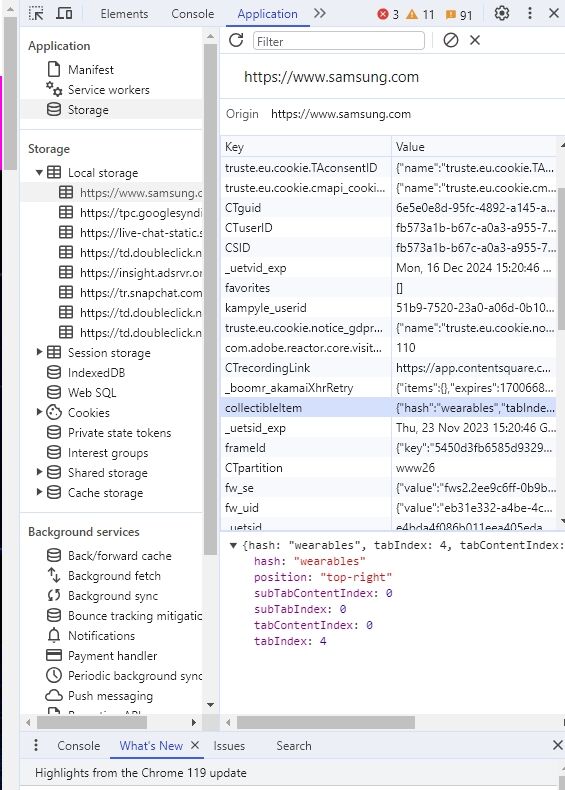Close the bottom drawer
The image size is (565, 790).
click(557, 745)
